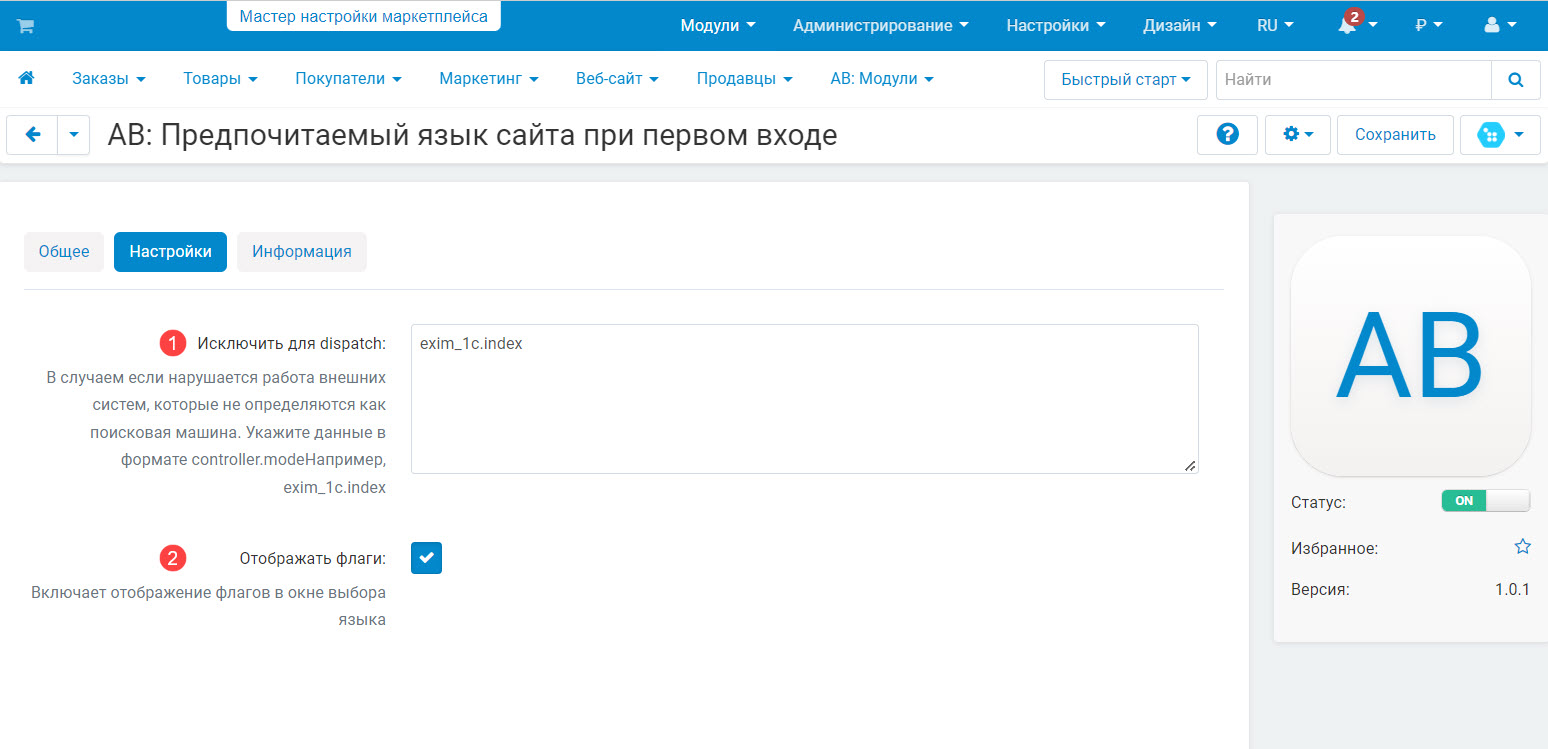Click the Найти search field
The height and width of the screenshot is (749, 1548).
1353,79
